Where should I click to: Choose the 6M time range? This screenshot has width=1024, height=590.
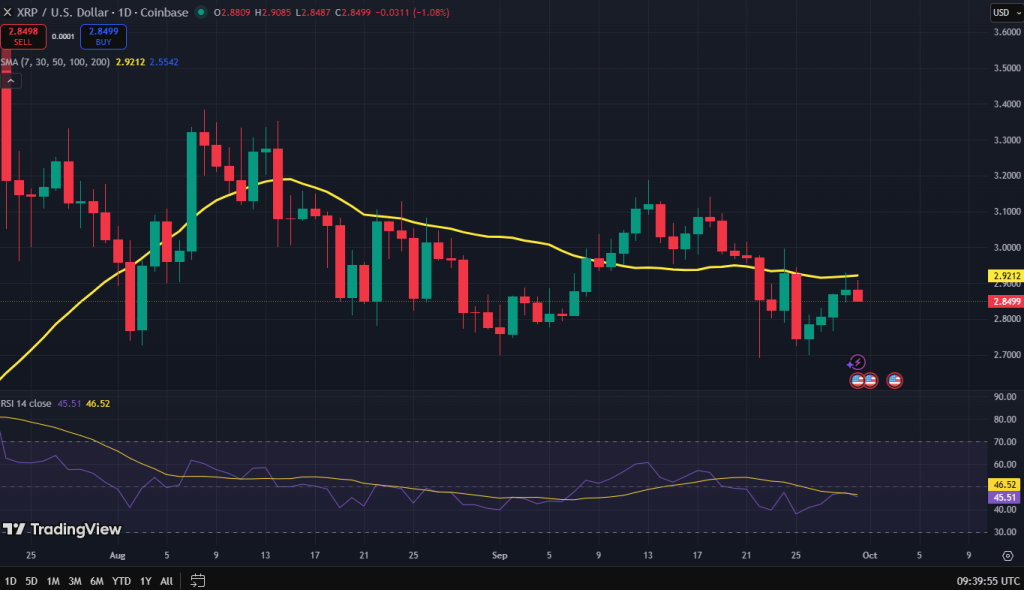97,580
